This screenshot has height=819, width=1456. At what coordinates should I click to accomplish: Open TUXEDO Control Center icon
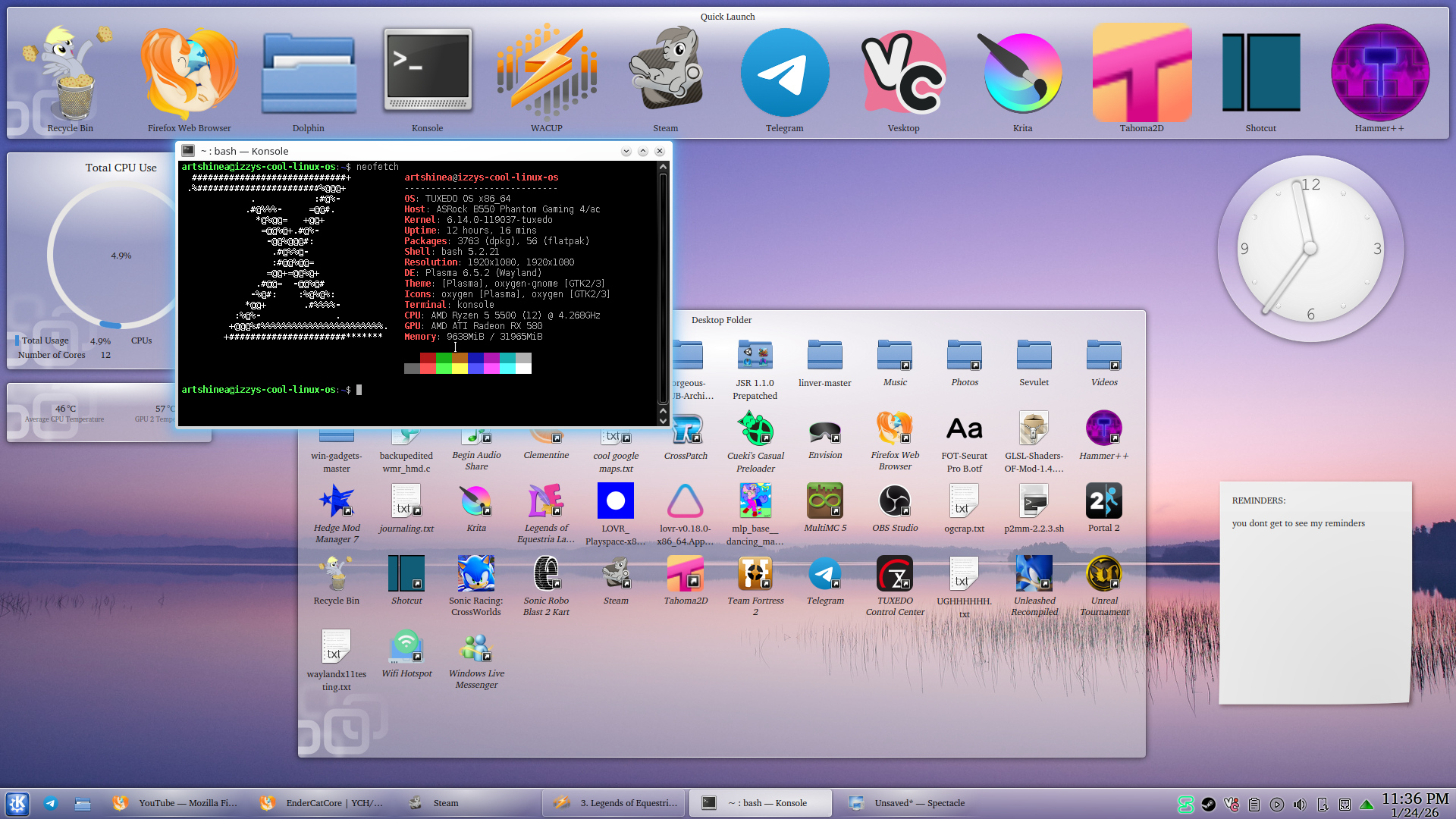coord(895,575)
